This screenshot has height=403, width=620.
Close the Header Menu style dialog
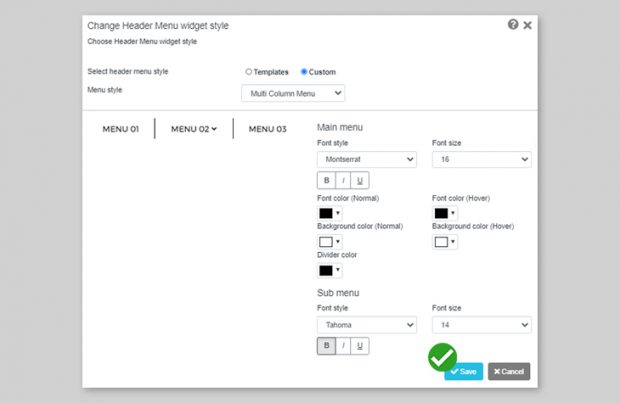point(527,24)
